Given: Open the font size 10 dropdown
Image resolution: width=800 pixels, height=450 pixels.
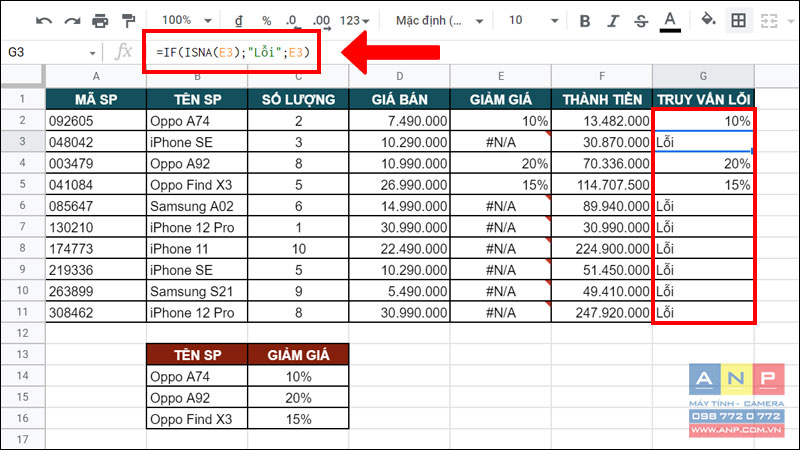Looking at the screenshot, I should [x=533, y=21].
